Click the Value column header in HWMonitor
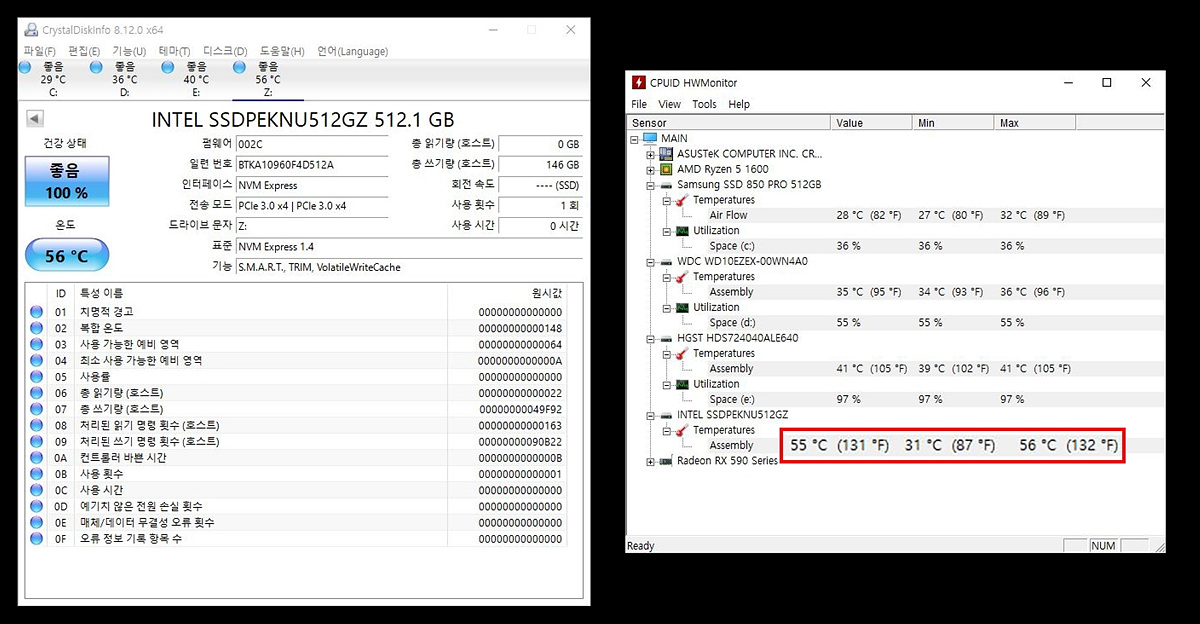Image resolution: width=1200 pixels, height=624 pixels. click(872, 123)
